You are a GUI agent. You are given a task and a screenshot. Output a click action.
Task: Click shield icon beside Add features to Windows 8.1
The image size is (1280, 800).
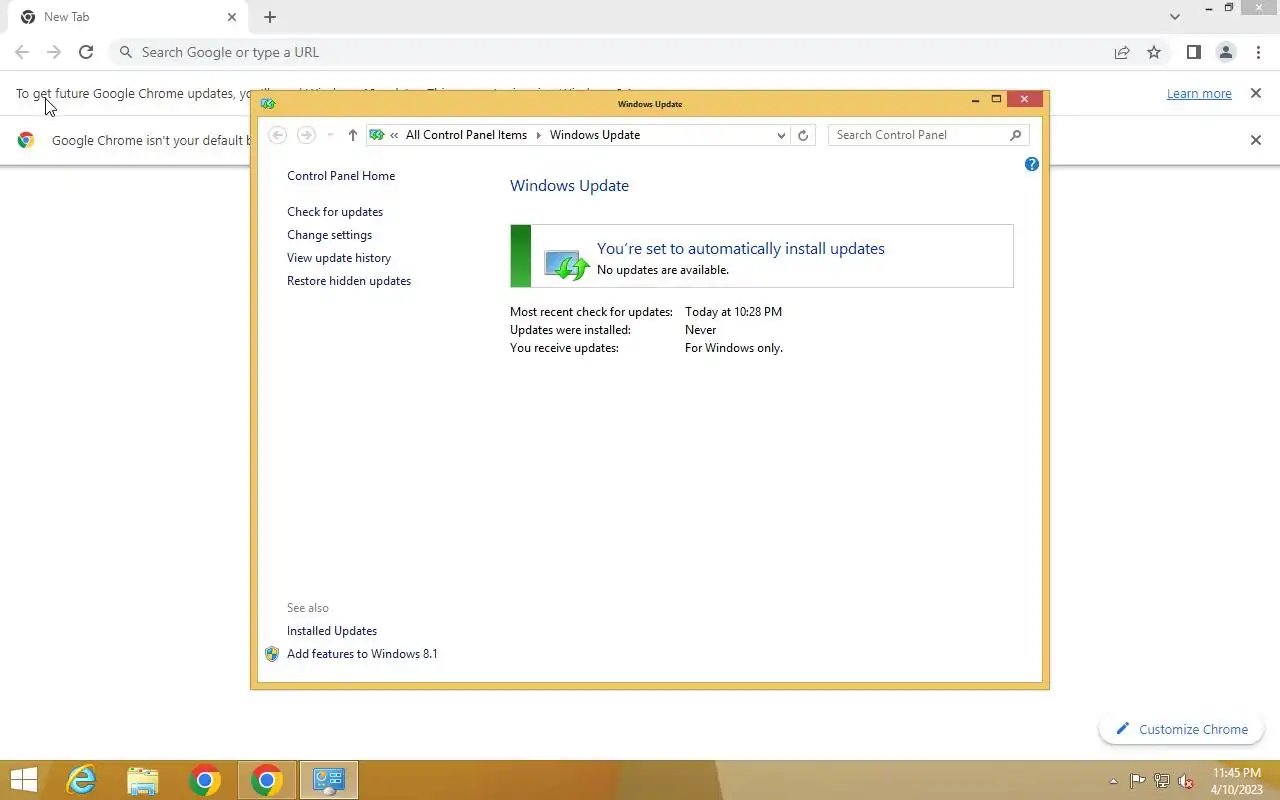click(272, 654)
